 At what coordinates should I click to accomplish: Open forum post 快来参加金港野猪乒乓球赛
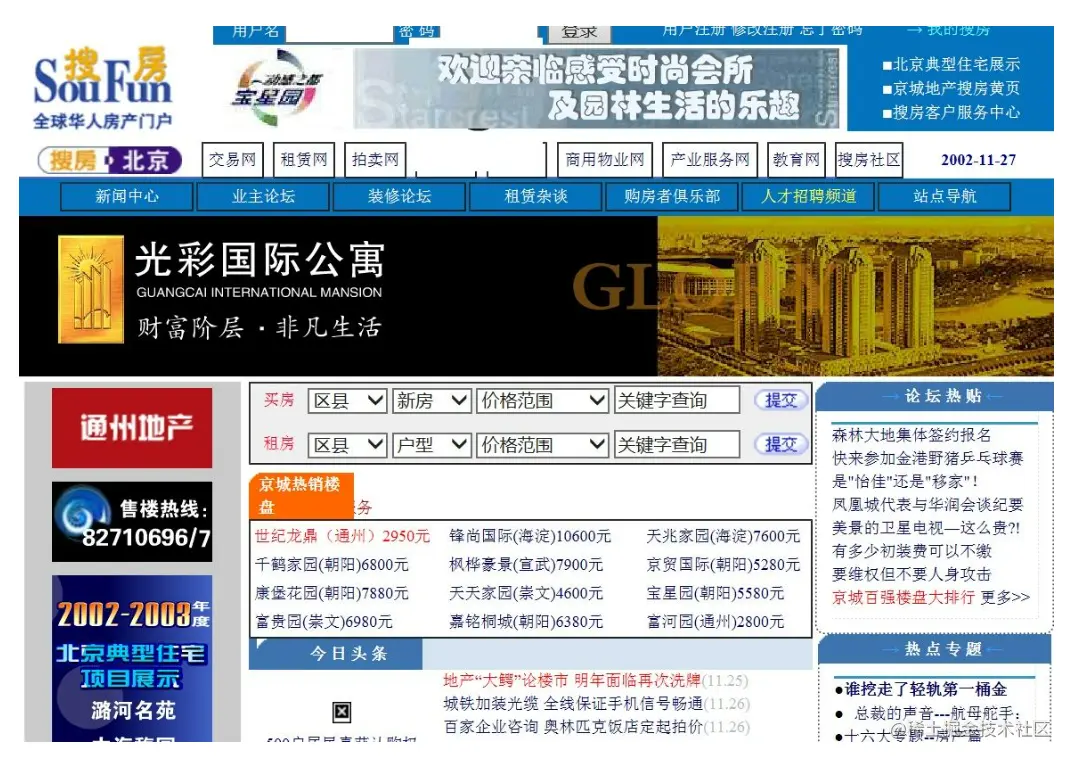[x=927, y=459]
